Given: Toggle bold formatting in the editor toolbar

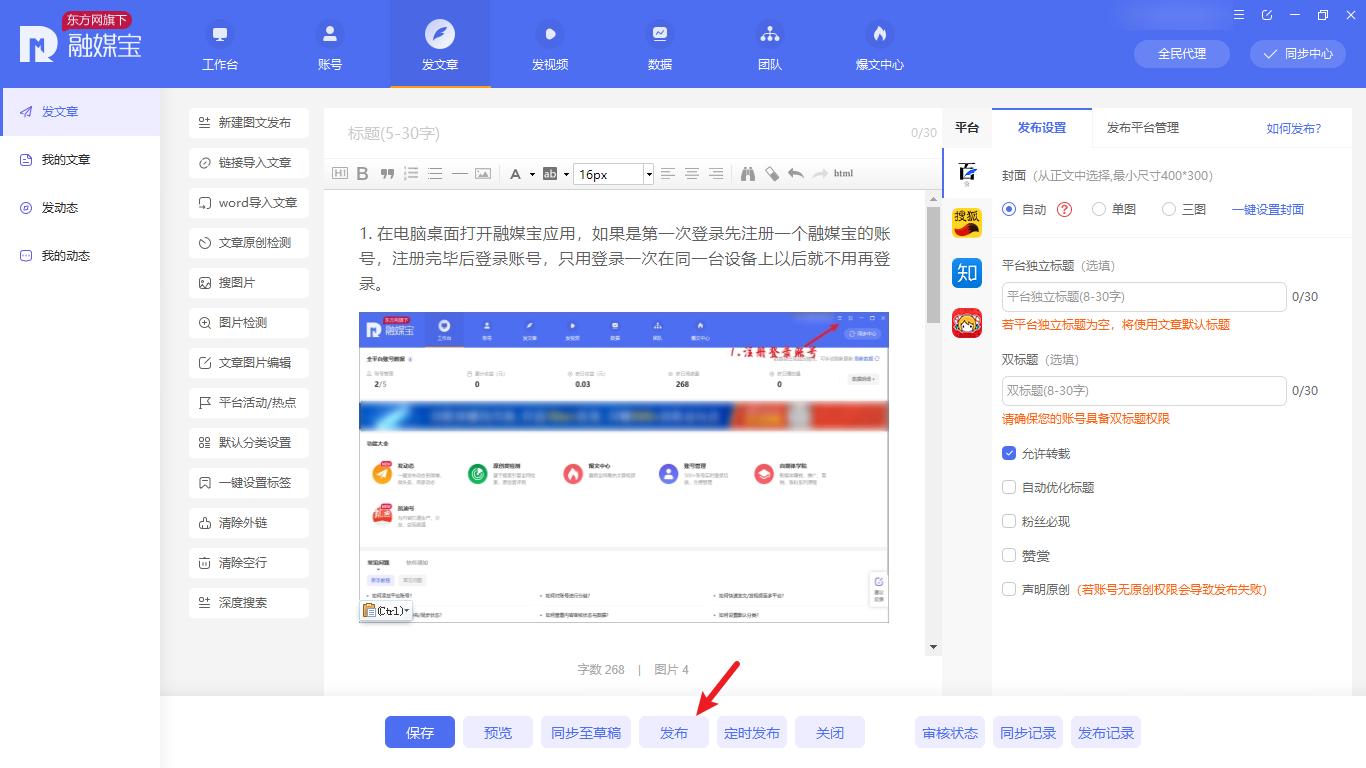Looking at the screenshot, I should 363,173.
